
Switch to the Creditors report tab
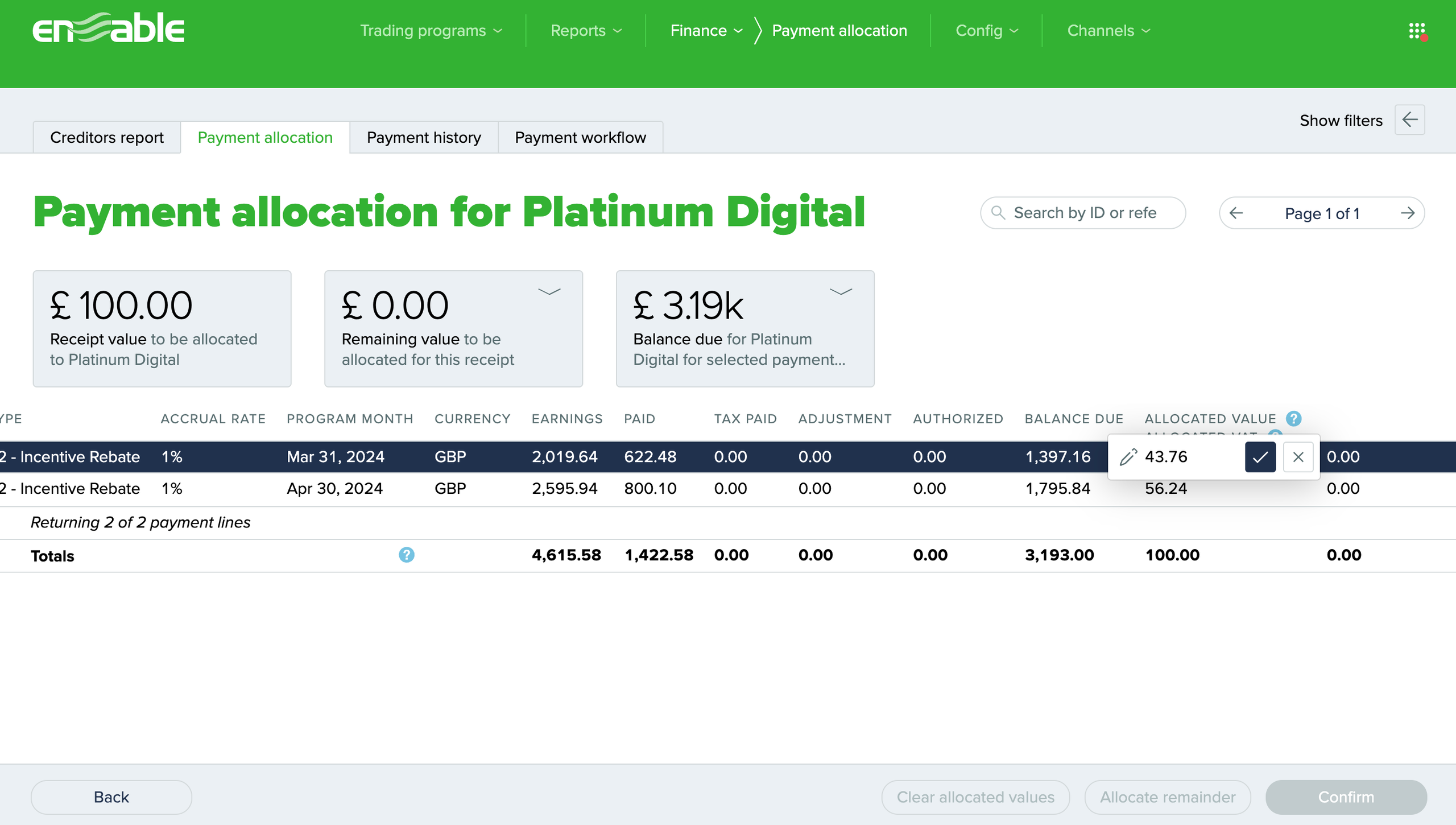[x=107, y=137]
